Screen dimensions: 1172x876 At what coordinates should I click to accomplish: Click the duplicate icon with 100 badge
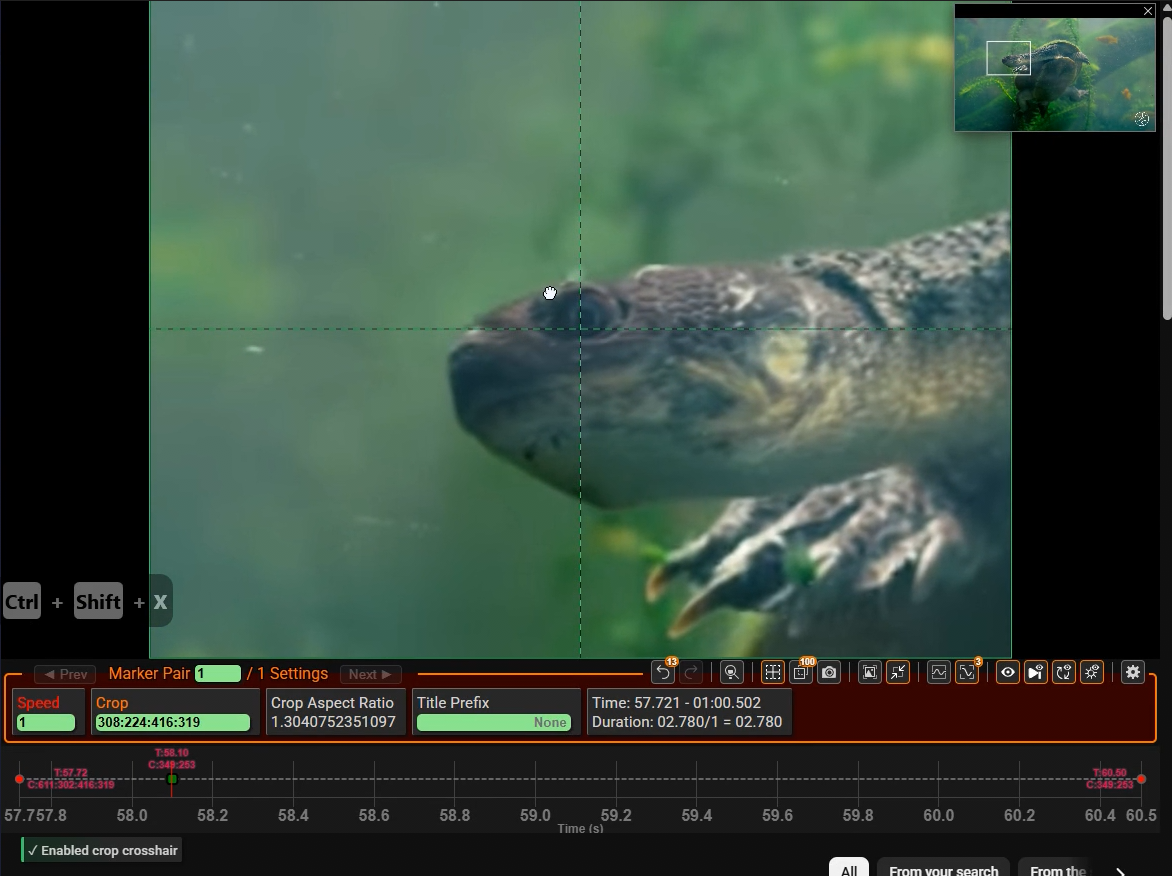tap(801, 673)
